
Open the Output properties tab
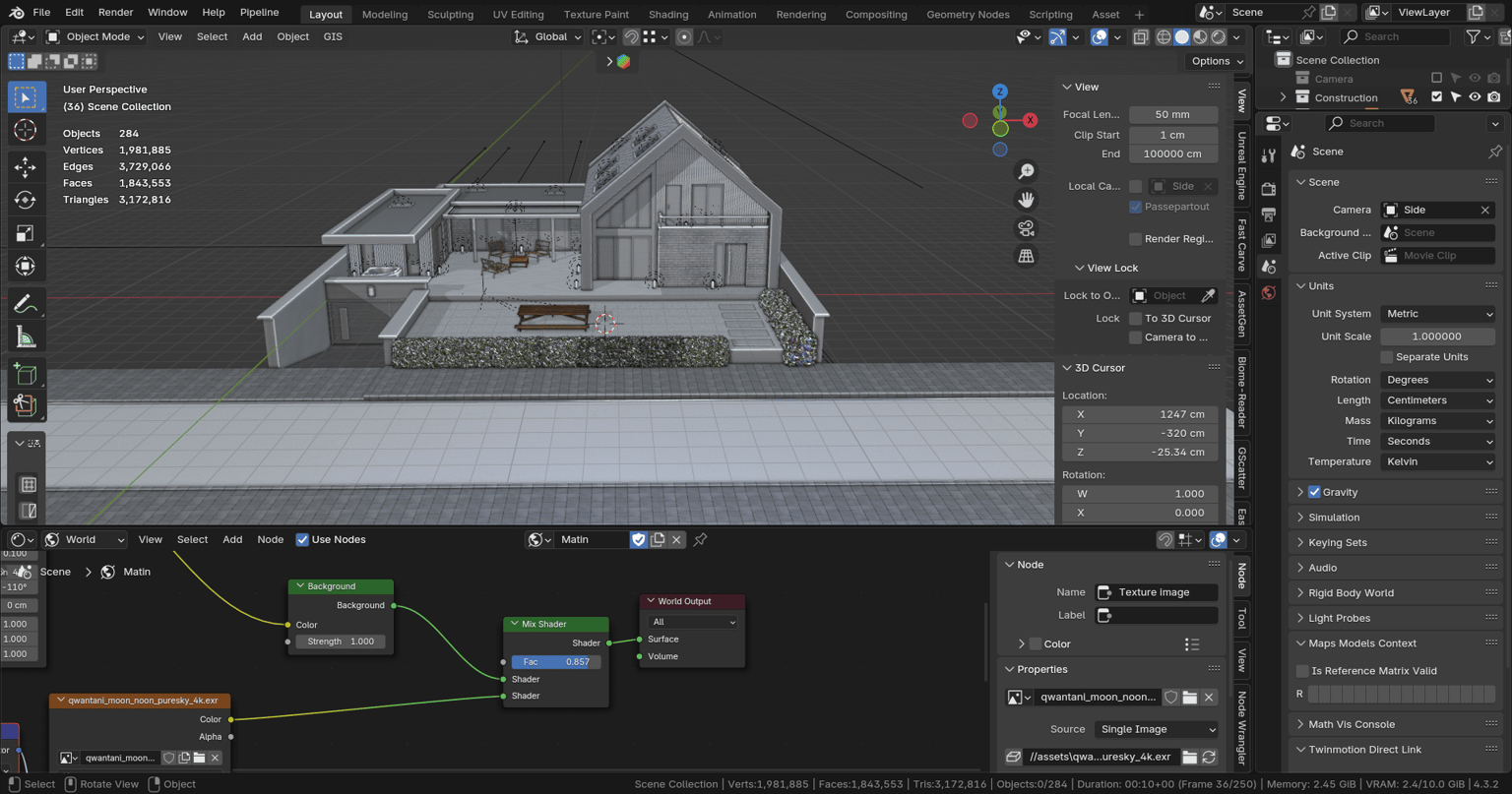pos(1269,214)
